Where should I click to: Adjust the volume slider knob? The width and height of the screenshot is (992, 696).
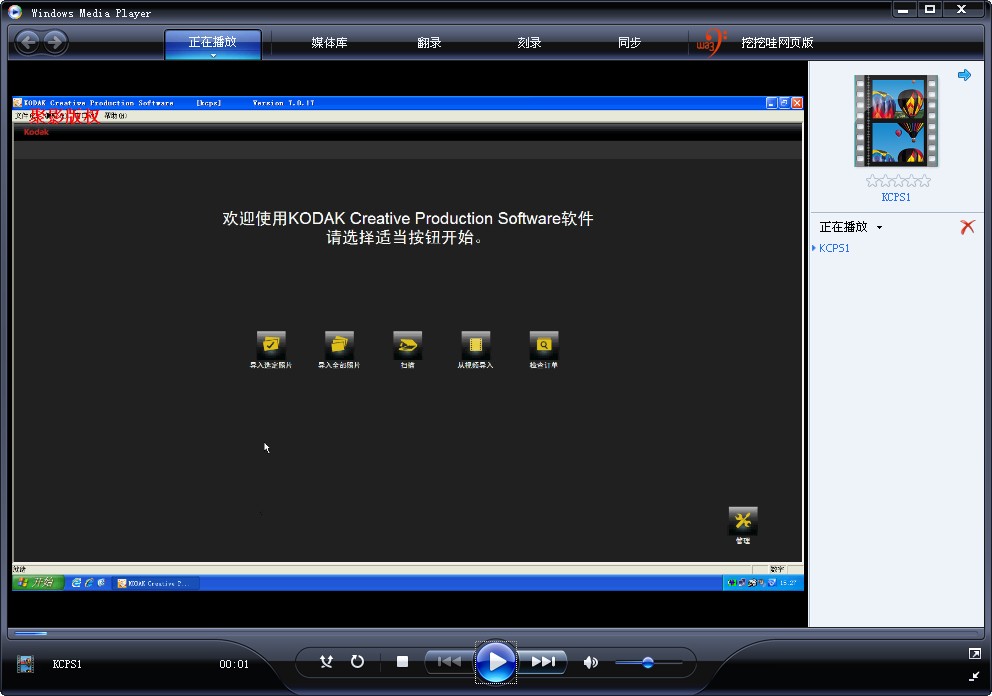tap(647, 662)
